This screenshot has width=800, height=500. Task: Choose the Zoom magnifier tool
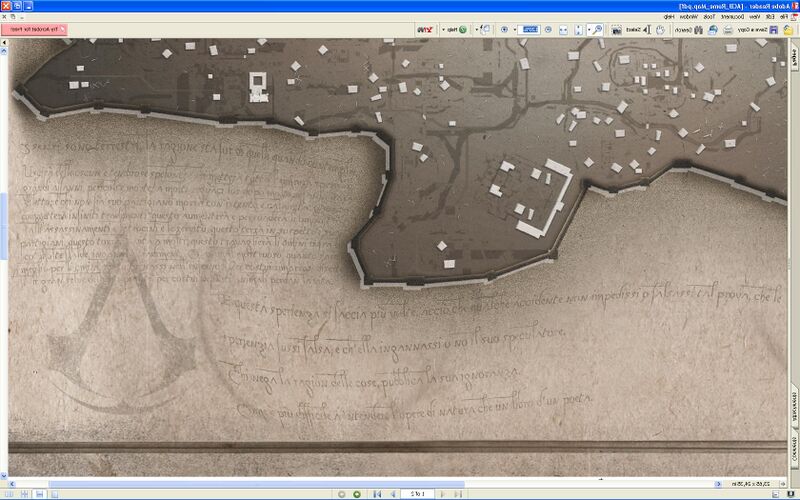point(598,30)
